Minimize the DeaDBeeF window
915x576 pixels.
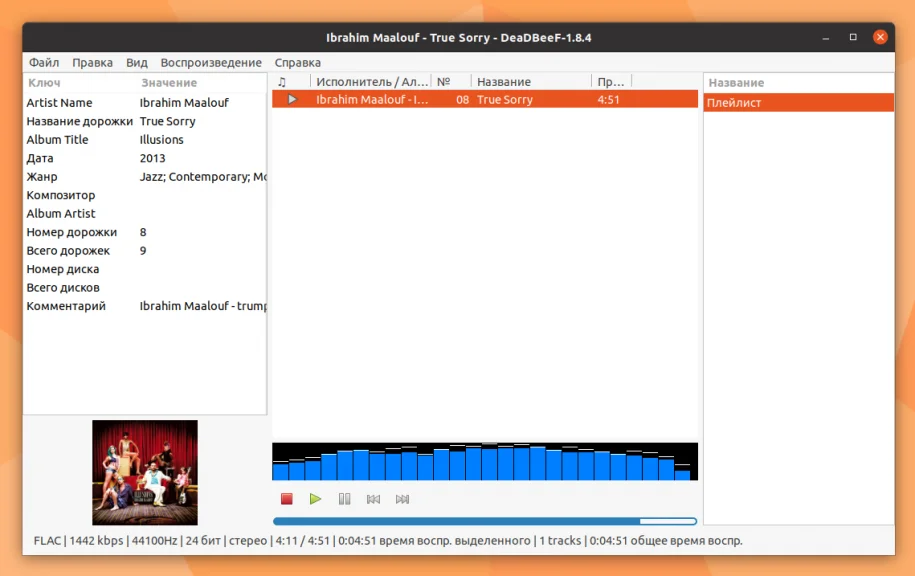pos(826,37)
